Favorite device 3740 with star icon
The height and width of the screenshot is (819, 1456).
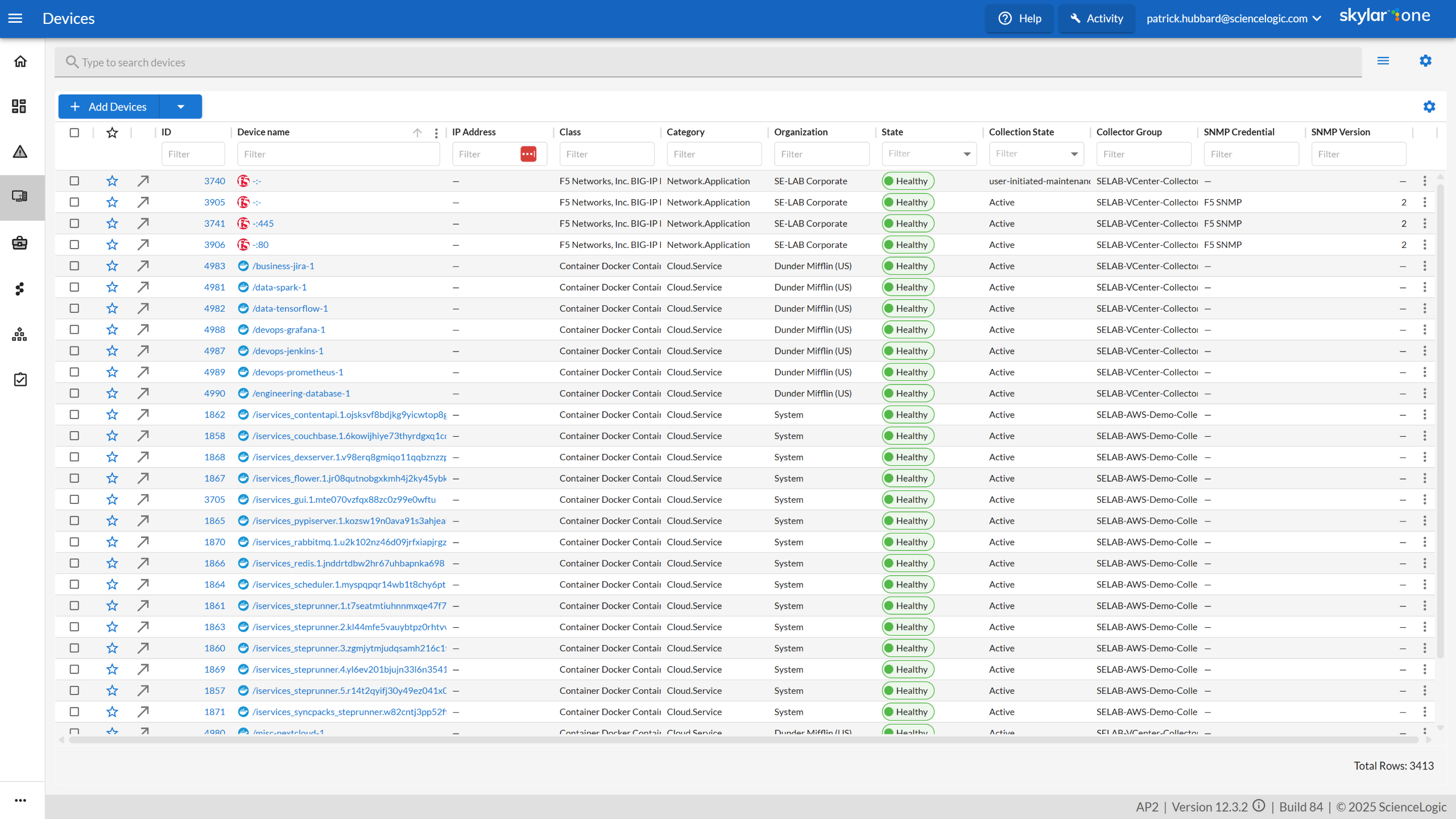pyautogui.click(x=112, y=181)
